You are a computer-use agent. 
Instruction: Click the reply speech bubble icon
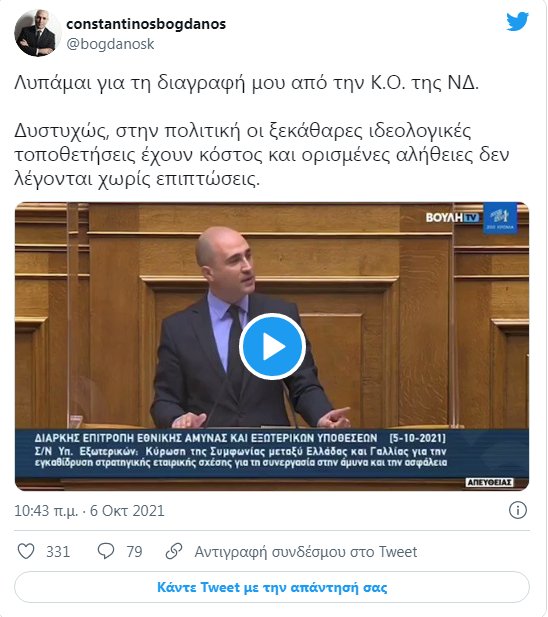(106, 551)
